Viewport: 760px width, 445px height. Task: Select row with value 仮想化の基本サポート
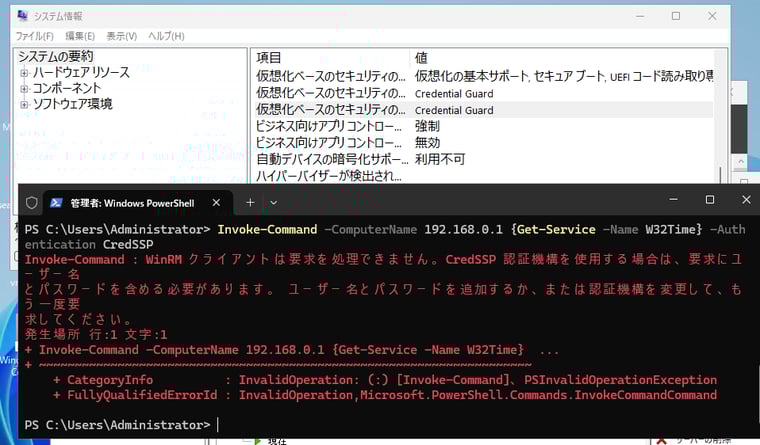click(x=484, y=76)
